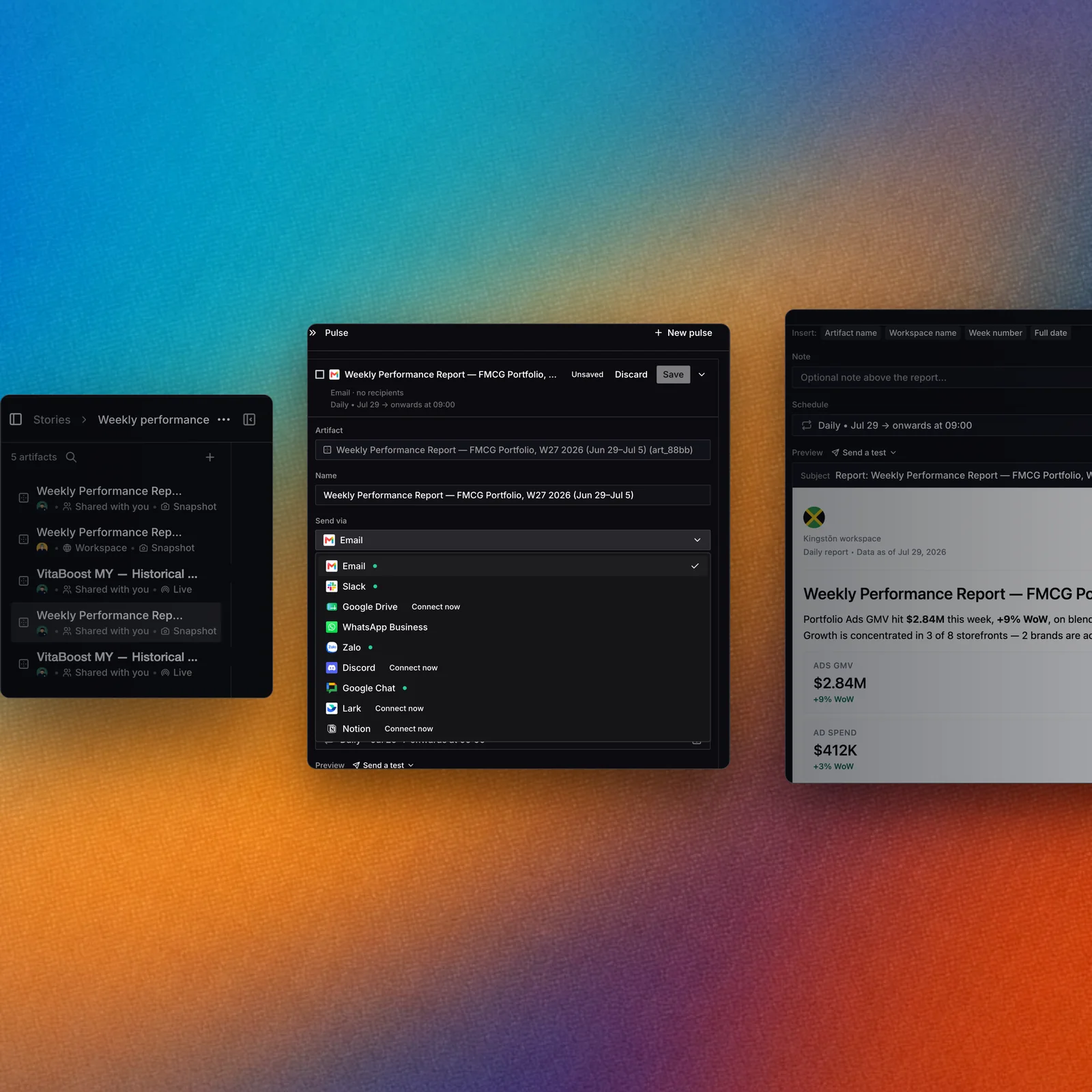Click the Zalo logo icon
1092x1092 pixels.
coord(332,648)
